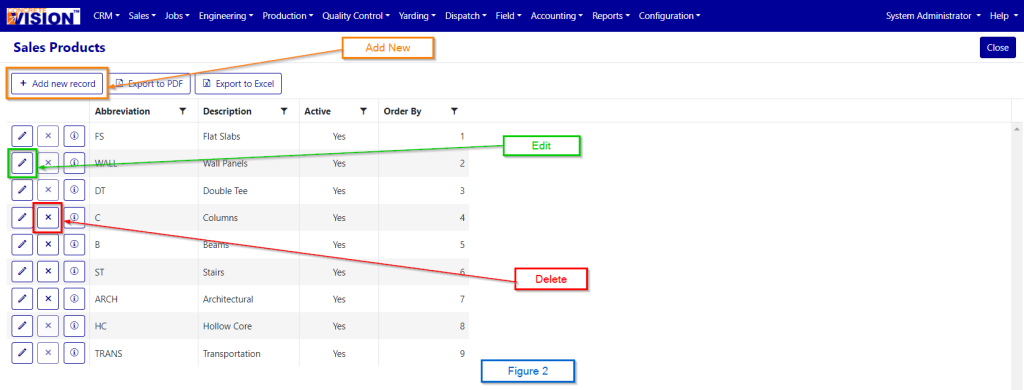Sort by Abbreviation column header
The height and width of the screenshot is (390, 1024).
coord(122,112)
